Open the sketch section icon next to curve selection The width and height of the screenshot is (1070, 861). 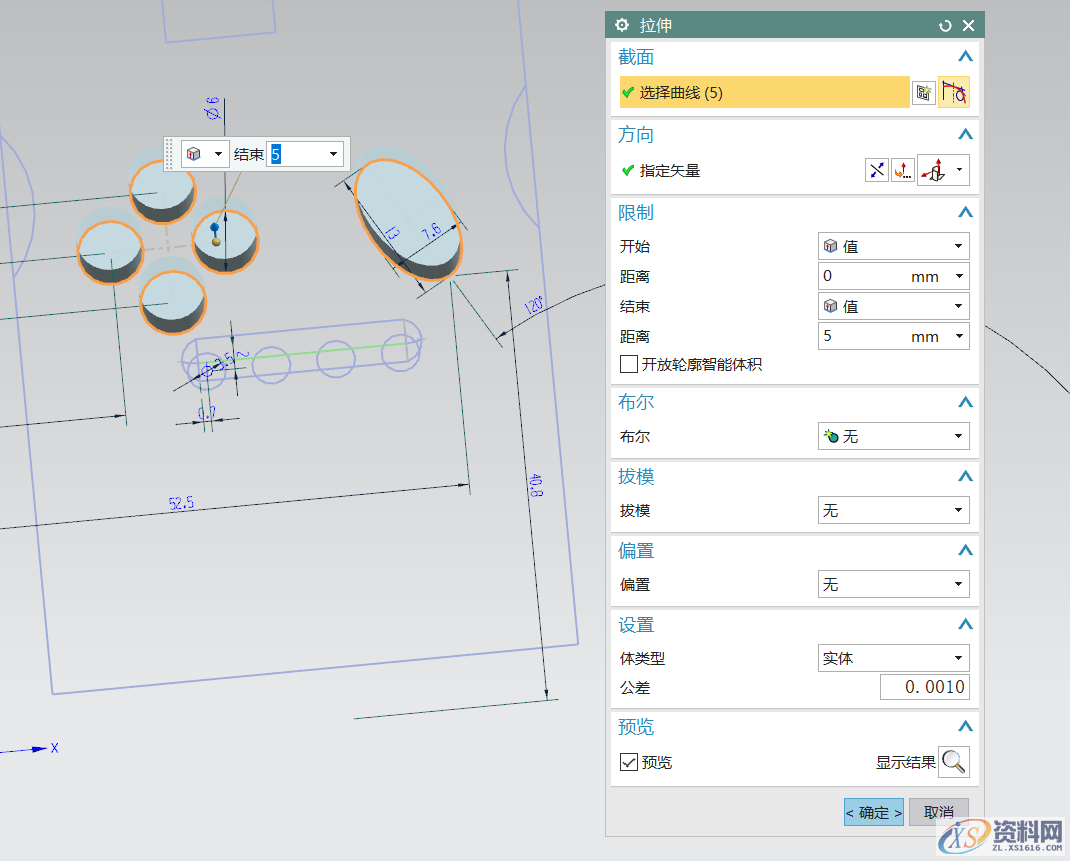(923, 92)
